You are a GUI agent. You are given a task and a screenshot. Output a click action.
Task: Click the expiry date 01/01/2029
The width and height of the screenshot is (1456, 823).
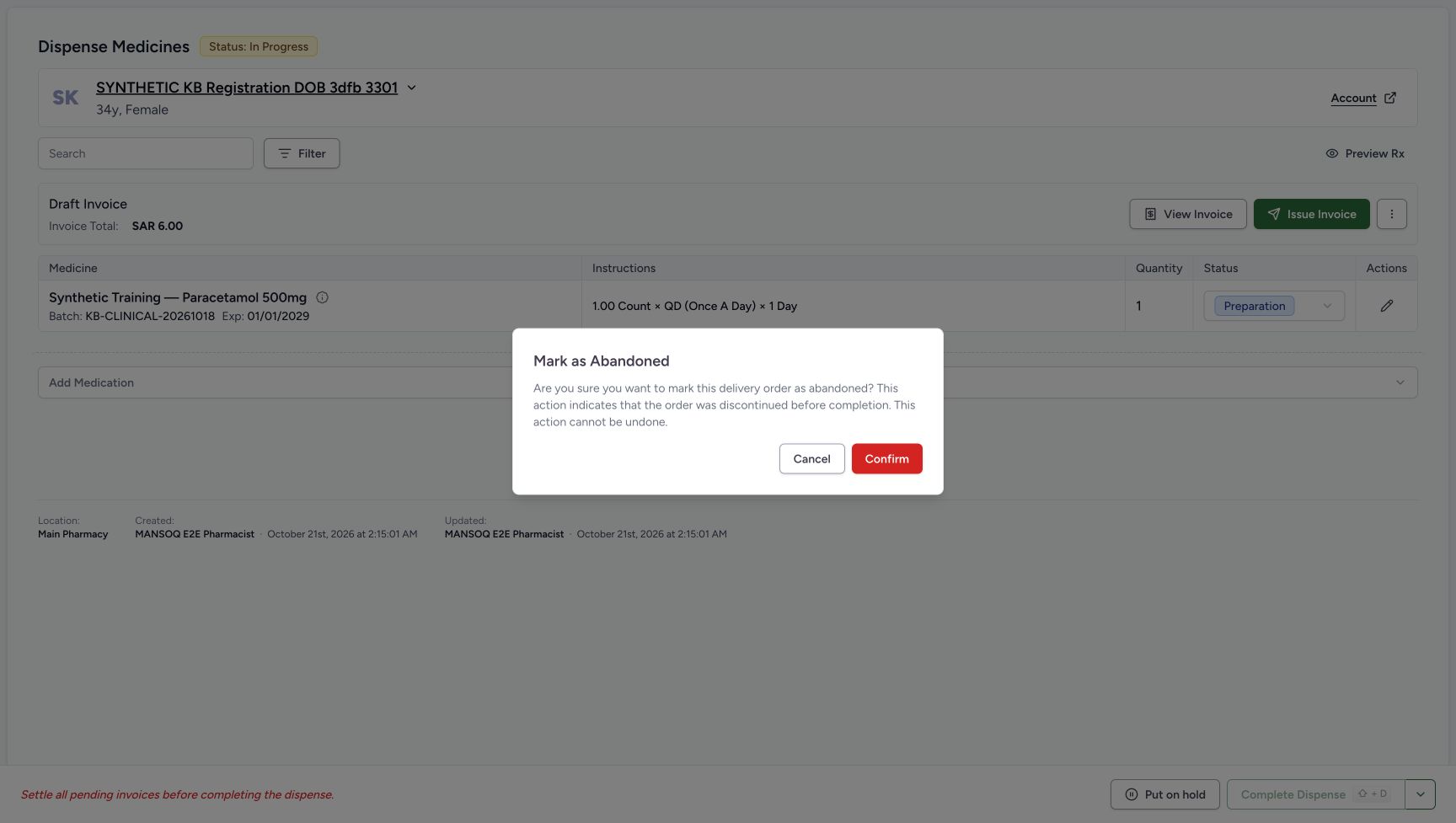click(x=278, y=316)
